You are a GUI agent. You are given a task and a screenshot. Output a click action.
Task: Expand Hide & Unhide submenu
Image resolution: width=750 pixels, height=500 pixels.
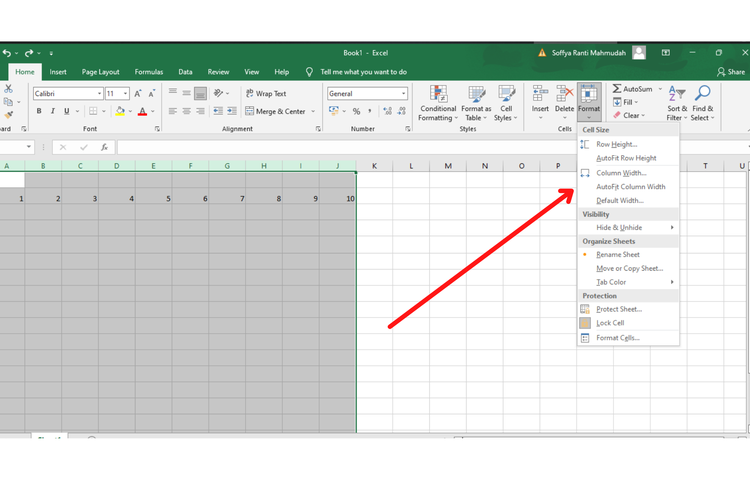click(x=628, y=227)
